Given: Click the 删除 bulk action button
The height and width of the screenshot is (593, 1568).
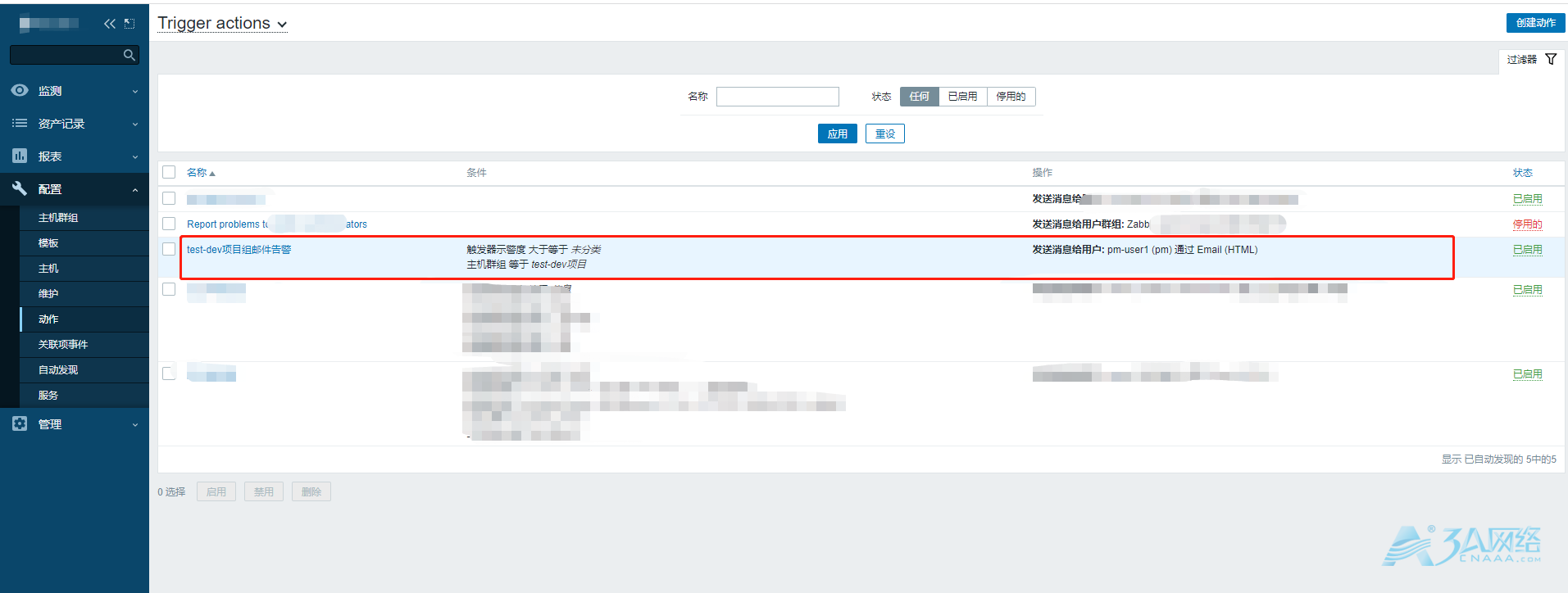Looking at the screenshot, I should coord(311,491).
